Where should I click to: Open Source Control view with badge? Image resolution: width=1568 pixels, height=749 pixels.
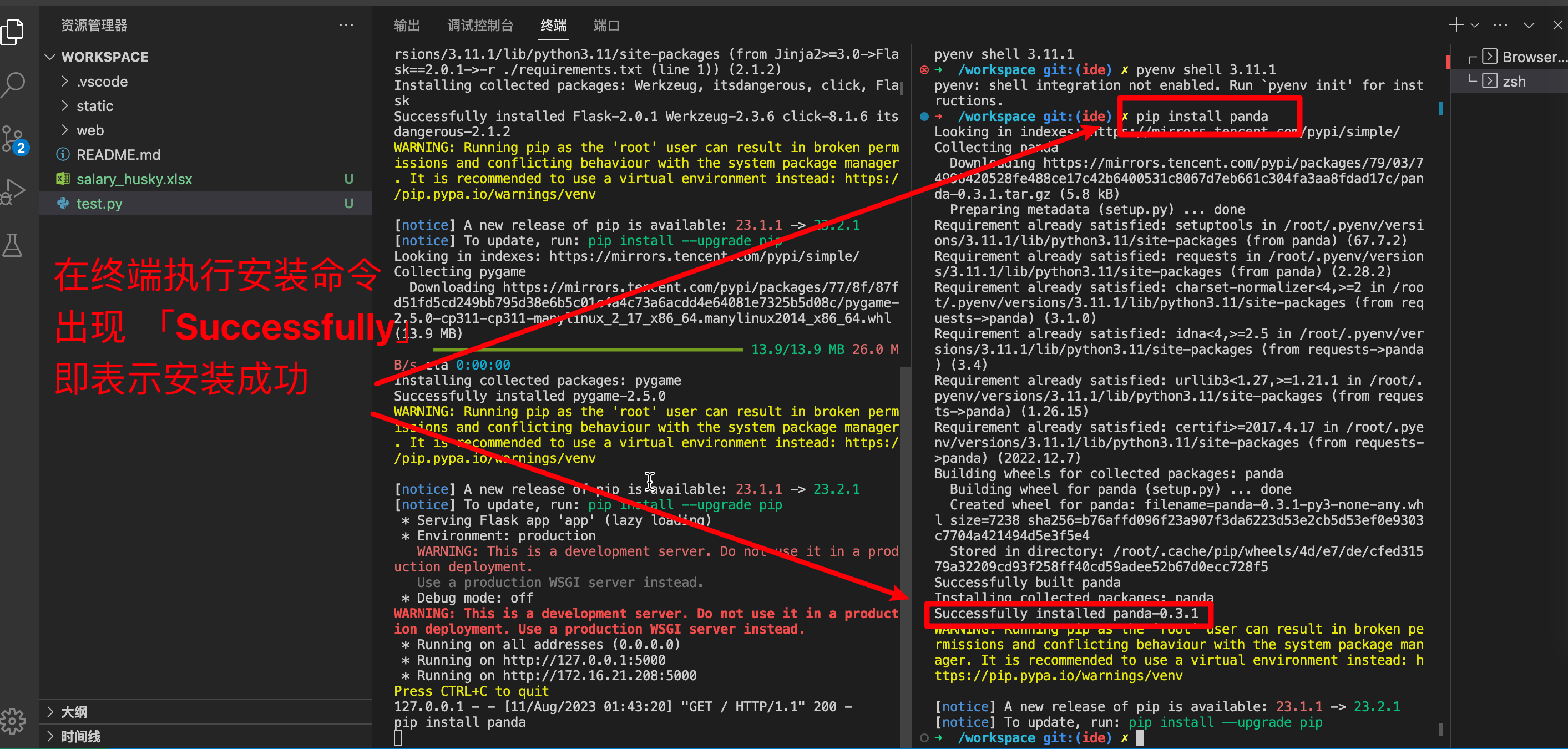click(x=13, y=140)
